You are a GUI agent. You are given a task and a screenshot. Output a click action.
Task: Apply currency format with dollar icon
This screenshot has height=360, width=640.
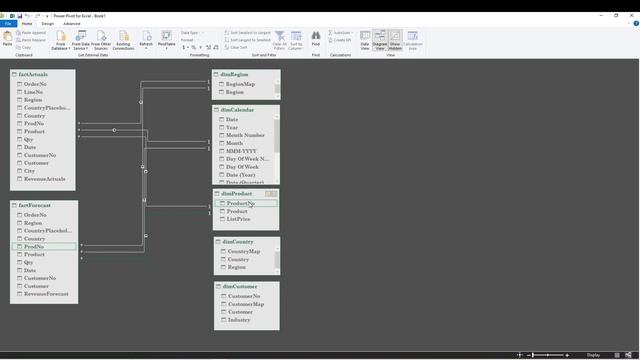click(x=185, y=47)
